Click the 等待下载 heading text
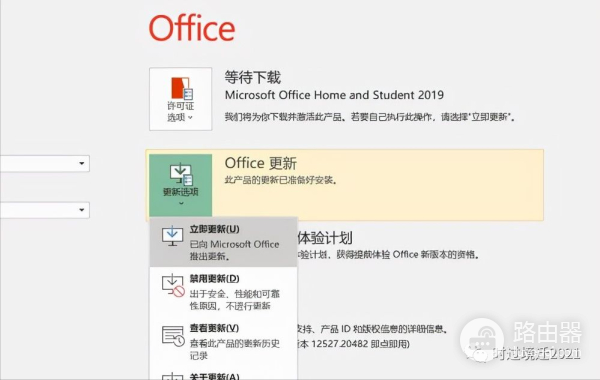 point(253,77)
